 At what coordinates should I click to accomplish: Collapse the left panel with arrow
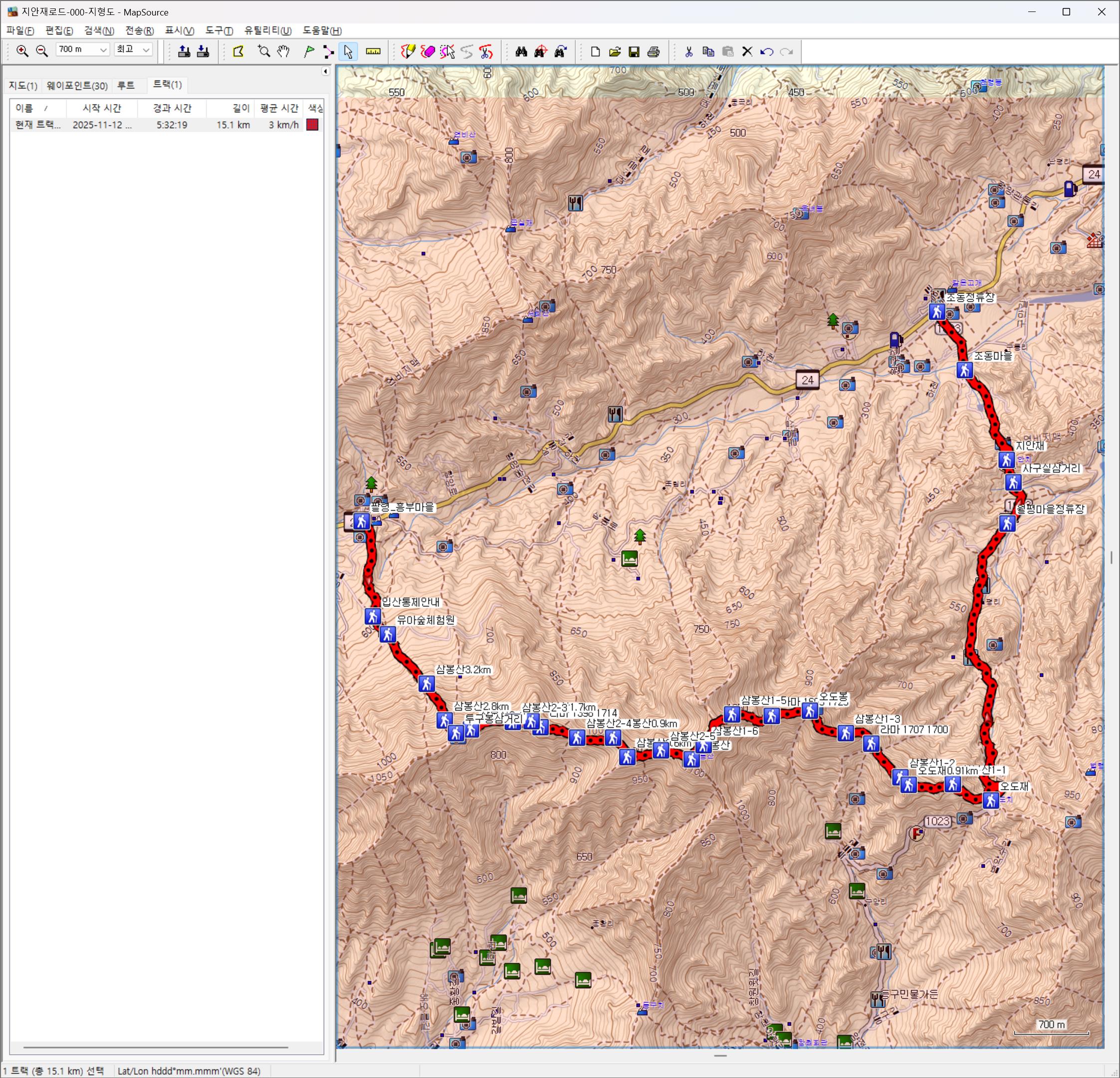[325, 71]
